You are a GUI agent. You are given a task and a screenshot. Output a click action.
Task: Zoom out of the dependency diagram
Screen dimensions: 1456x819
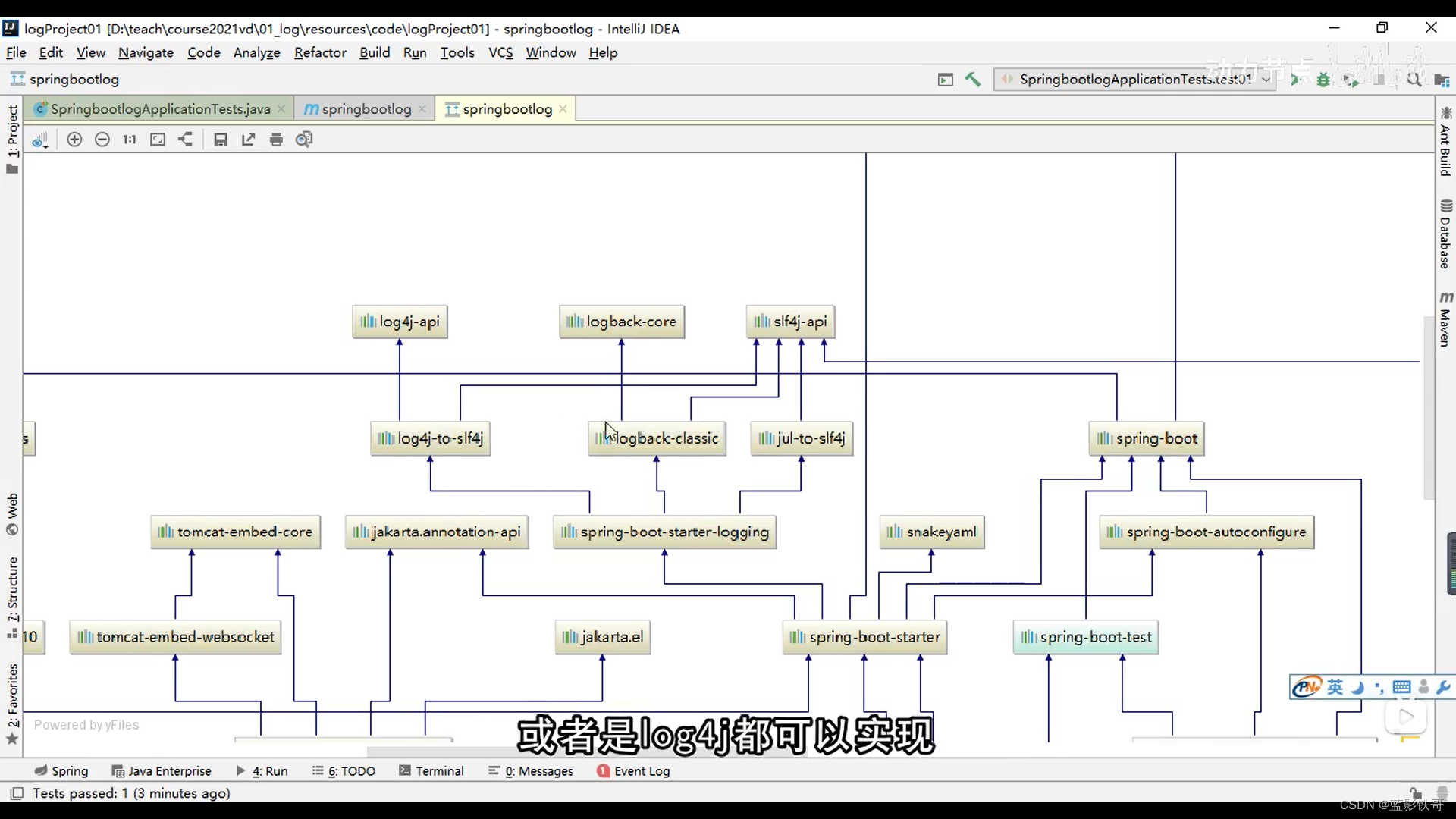pyautogui.click(x=102, y=140)
